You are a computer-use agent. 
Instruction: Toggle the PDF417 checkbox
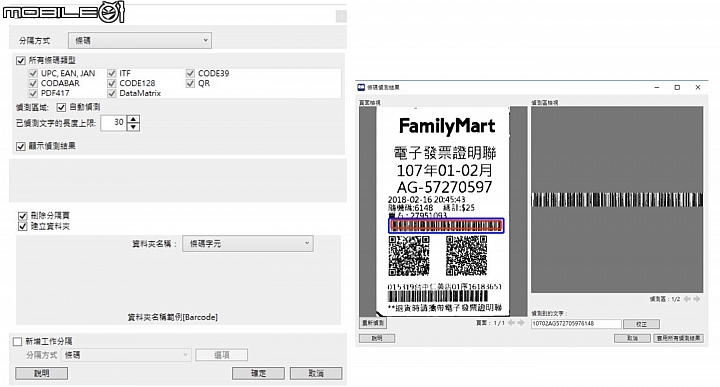click(x=33, y=94)
